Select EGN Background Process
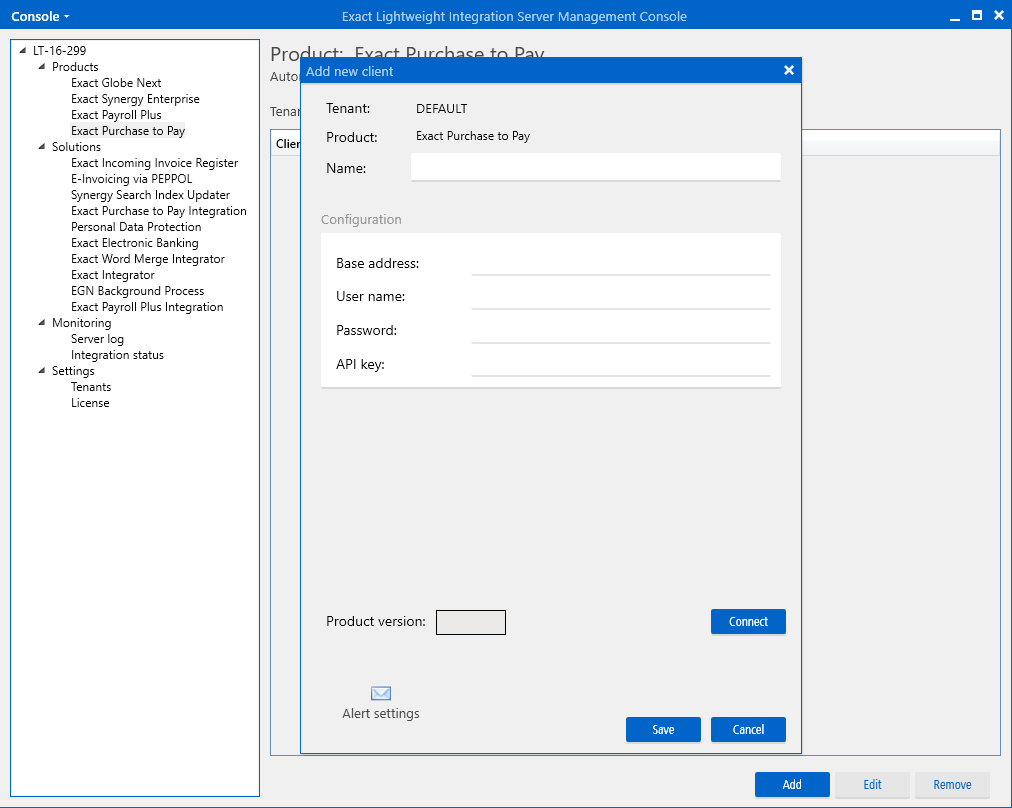The height and width of the screenshot is (808, 1012). [x=137, y=291]
